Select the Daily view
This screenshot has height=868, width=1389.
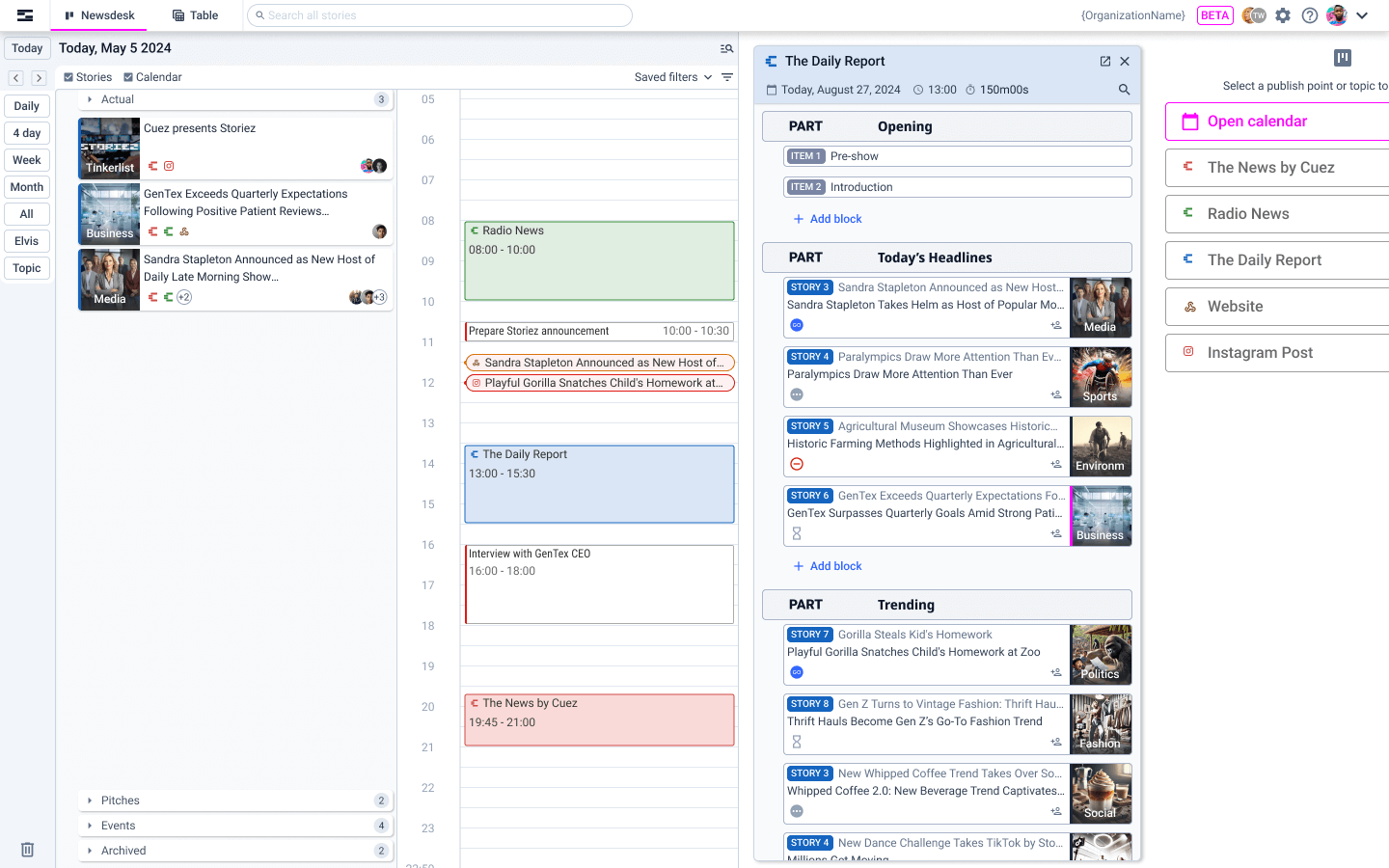(x=27, y=106)
